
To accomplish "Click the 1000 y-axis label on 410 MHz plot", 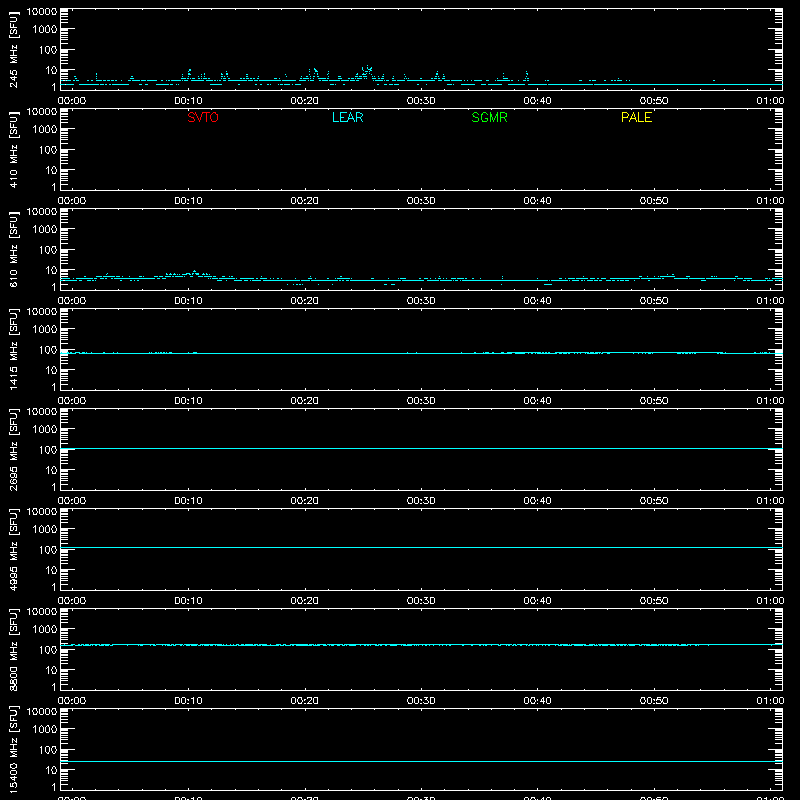I will [45, 129].
